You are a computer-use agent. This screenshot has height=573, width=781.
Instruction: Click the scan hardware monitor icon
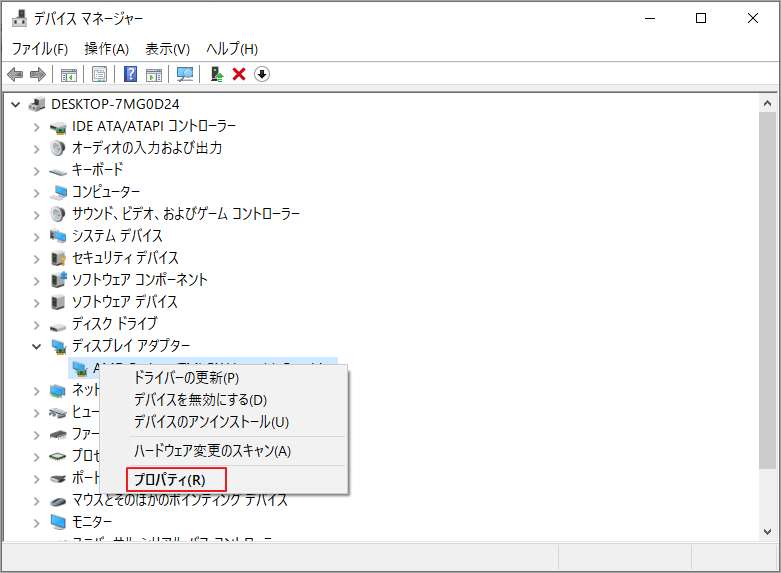coord(185,75)
